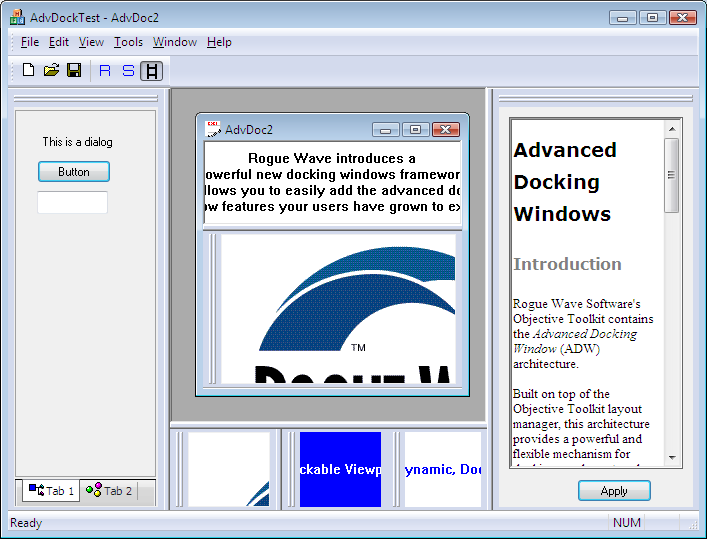This screenshot has height=539, width=707.
Task: Click the text field below Button
Action: click(x=72, y=202)
